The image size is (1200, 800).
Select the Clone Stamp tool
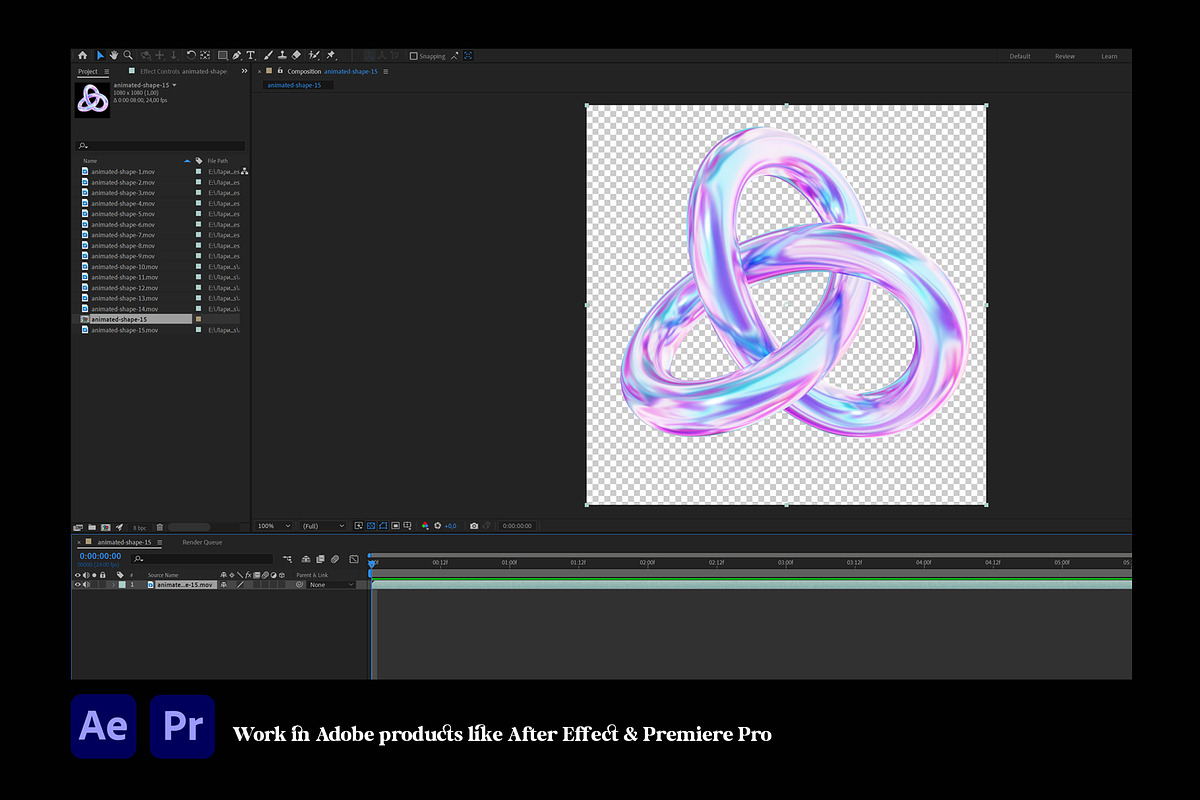pyautogui.click(x=282, y=55)
